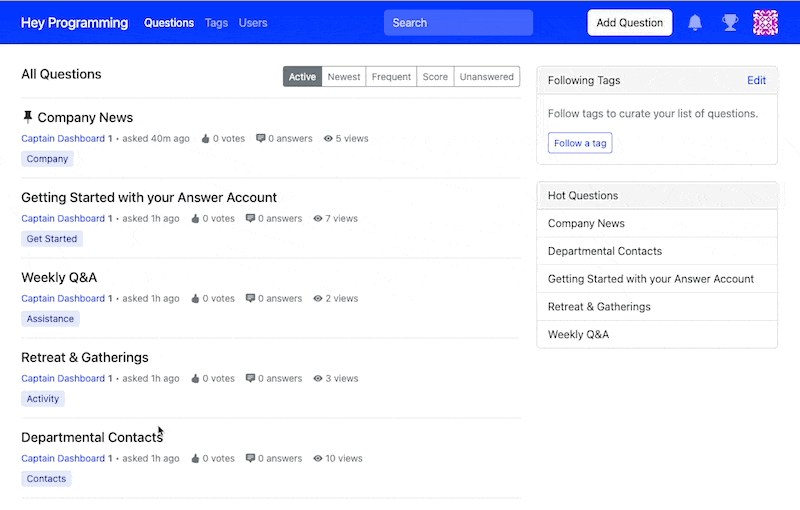Image resolution: width=800 pixels, height=510 pixels.
Task: Switch to the Unanswered filter
Action: 486,77
